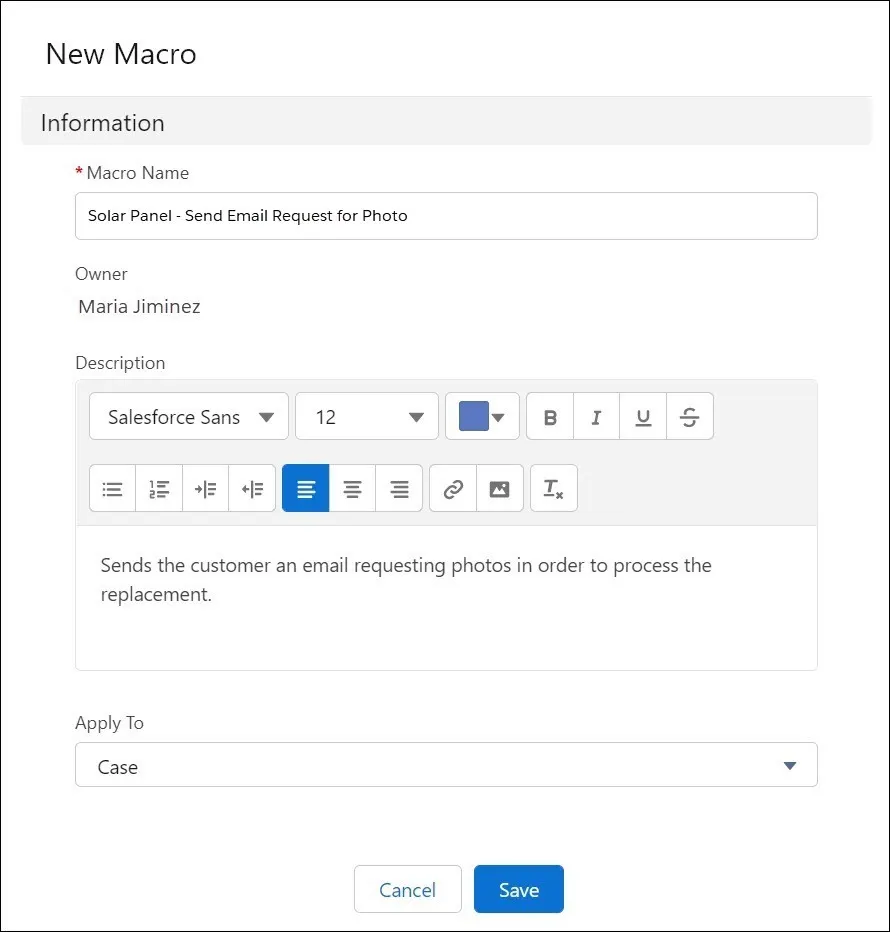Click the New Macro title
Viewport: 890px width, 932px height.
[x=121, y=54]
